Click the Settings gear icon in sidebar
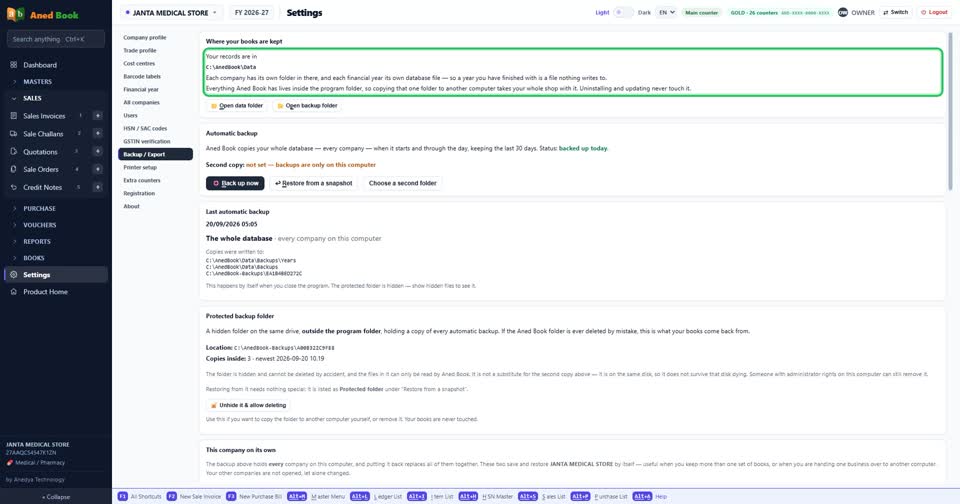The height and width of the screenshot is (504, 960). 13,275
